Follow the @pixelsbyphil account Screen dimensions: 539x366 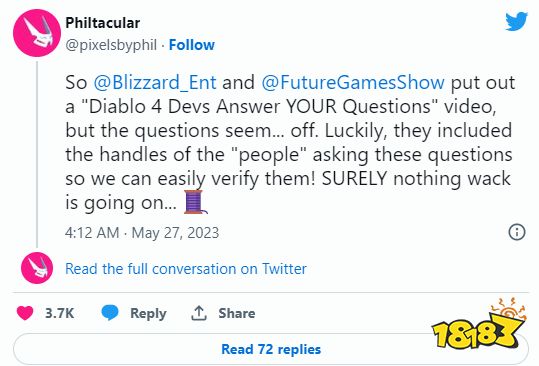[x=191, y=45]
